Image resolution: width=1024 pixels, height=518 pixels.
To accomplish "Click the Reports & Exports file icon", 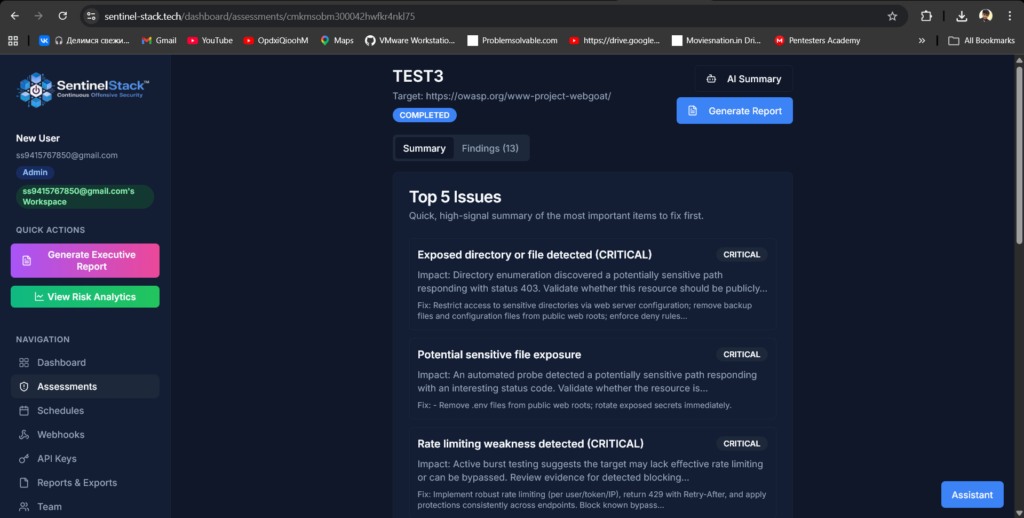I will 24,483.
